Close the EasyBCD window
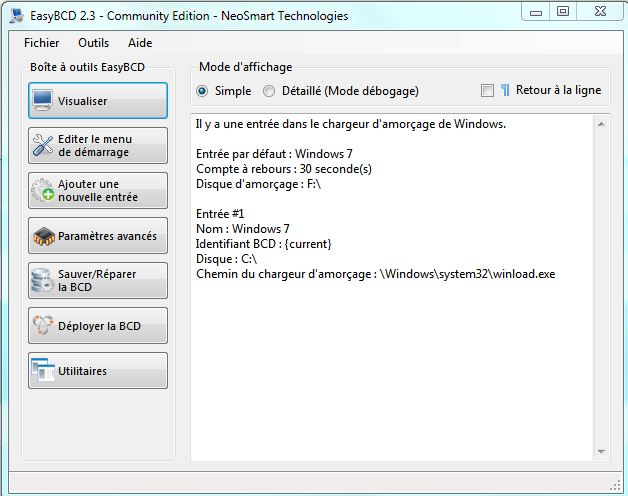 point(600,12)
